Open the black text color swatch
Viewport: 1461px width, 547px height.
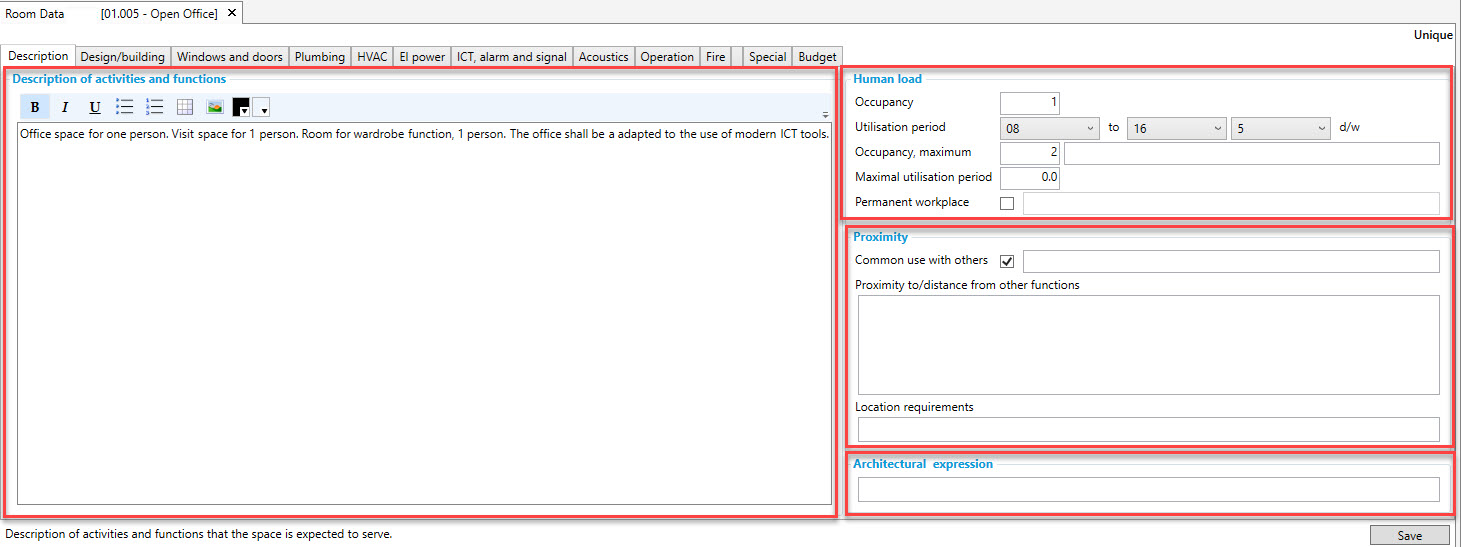(x=241, y=107)
